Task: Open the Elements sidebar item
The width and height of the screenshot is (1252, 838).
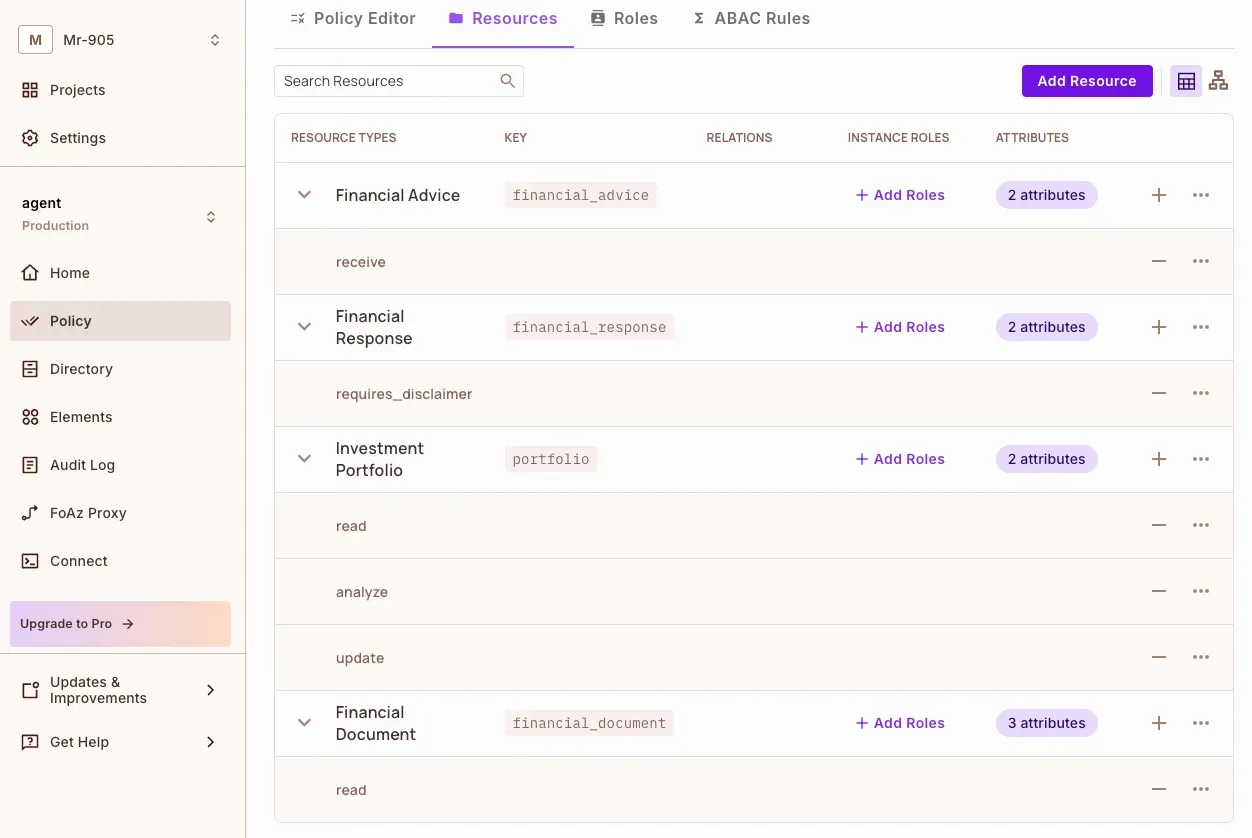Action: [x=81, y=417]
